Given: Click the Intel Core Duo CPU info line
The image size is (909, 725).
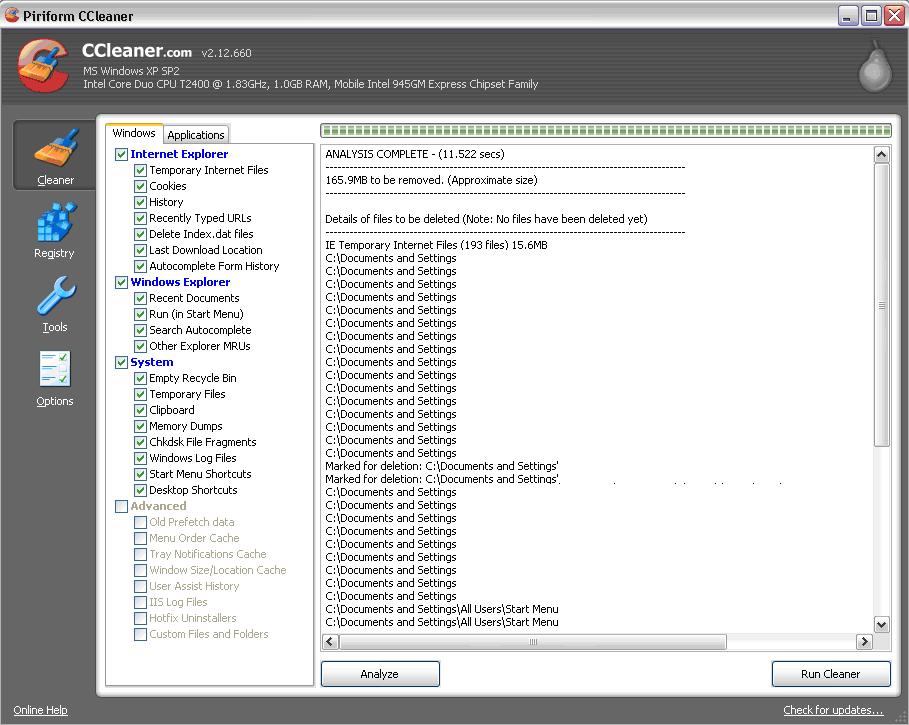Looking at the screenshot, I should tap(310, 84).
